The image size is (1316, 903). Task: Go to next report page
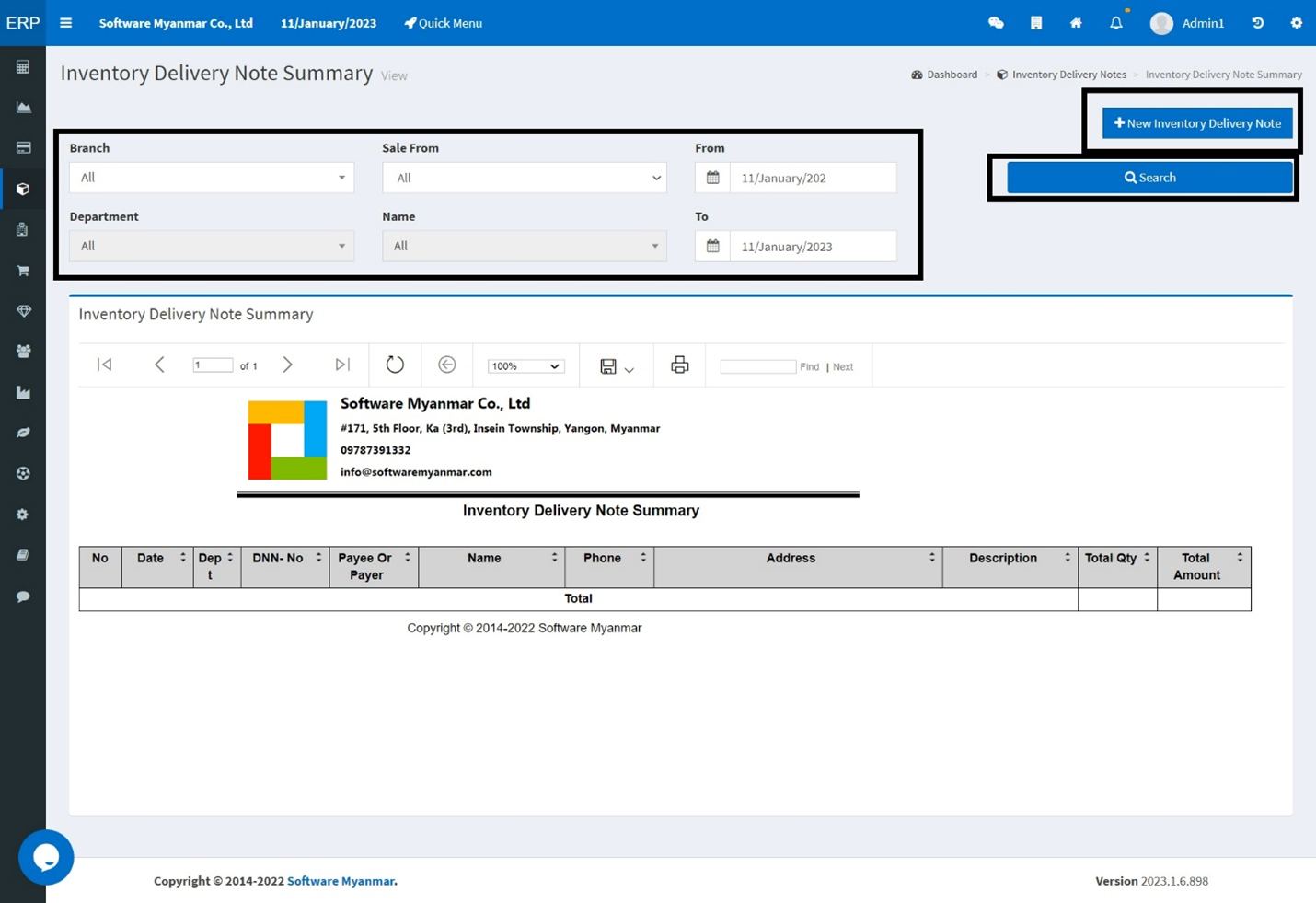[287, 365]
